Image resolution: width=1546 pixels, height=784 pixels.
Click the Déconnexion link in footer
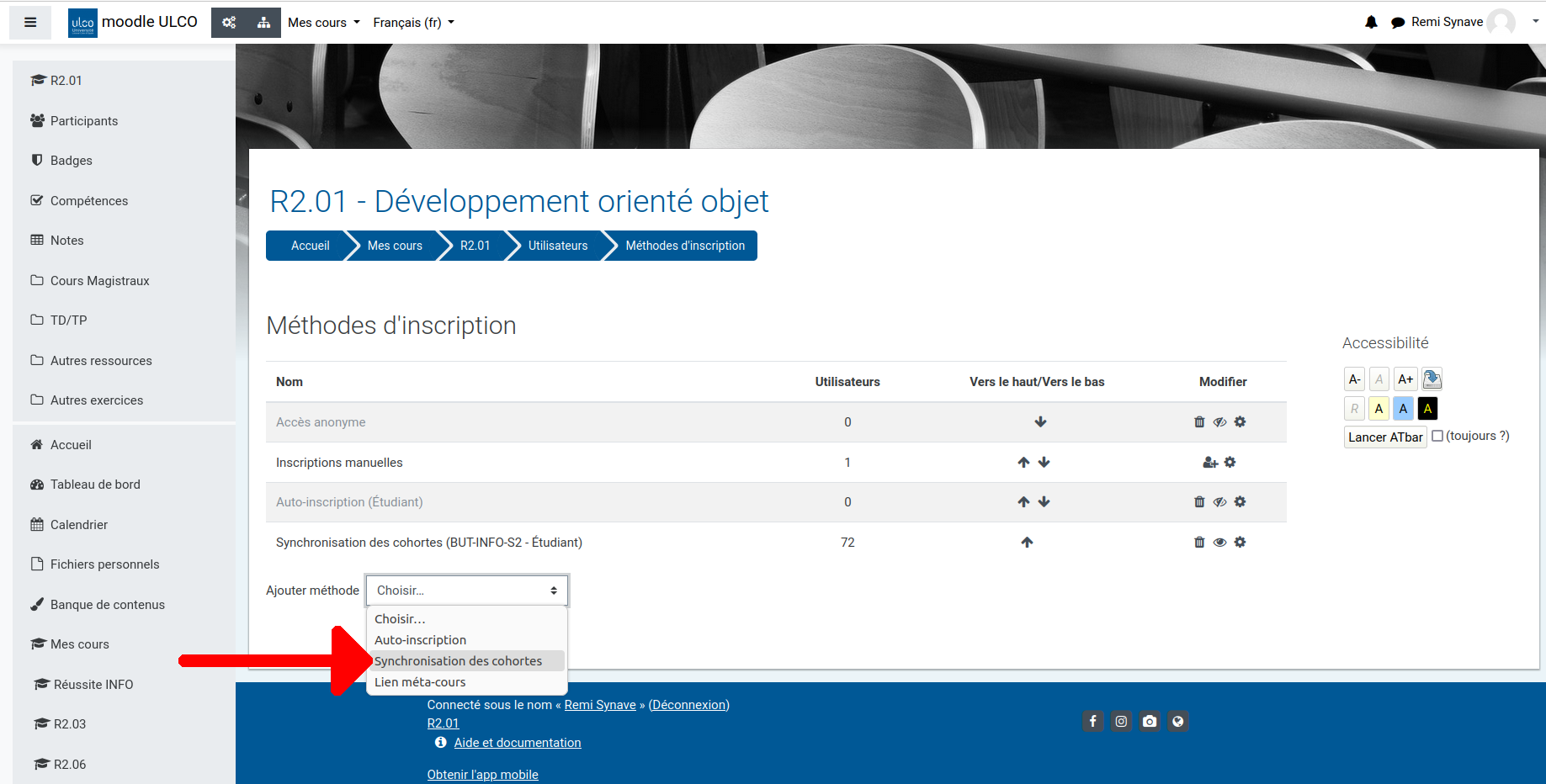coord(688,705)
